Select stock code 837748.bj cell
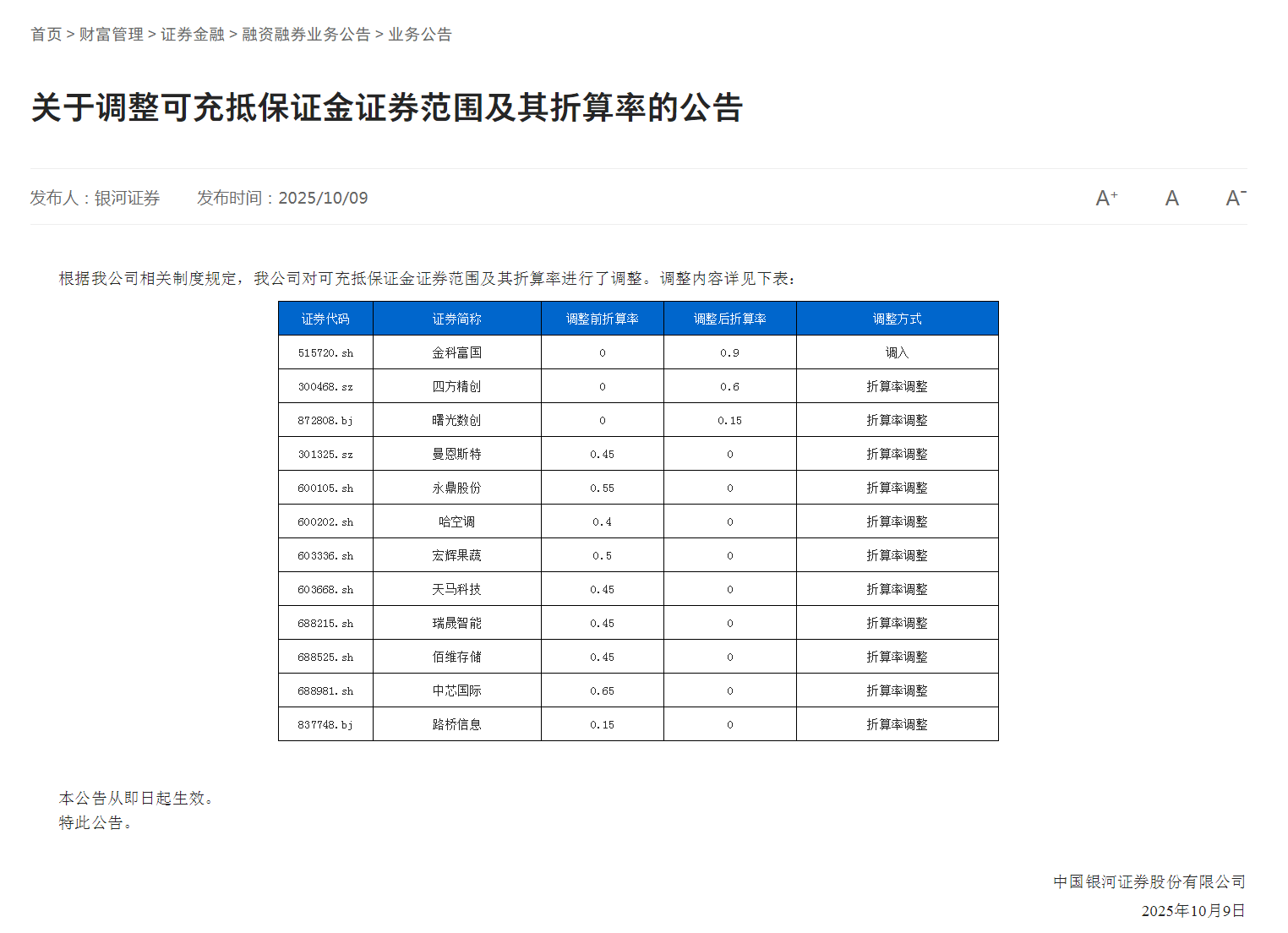 325,723
